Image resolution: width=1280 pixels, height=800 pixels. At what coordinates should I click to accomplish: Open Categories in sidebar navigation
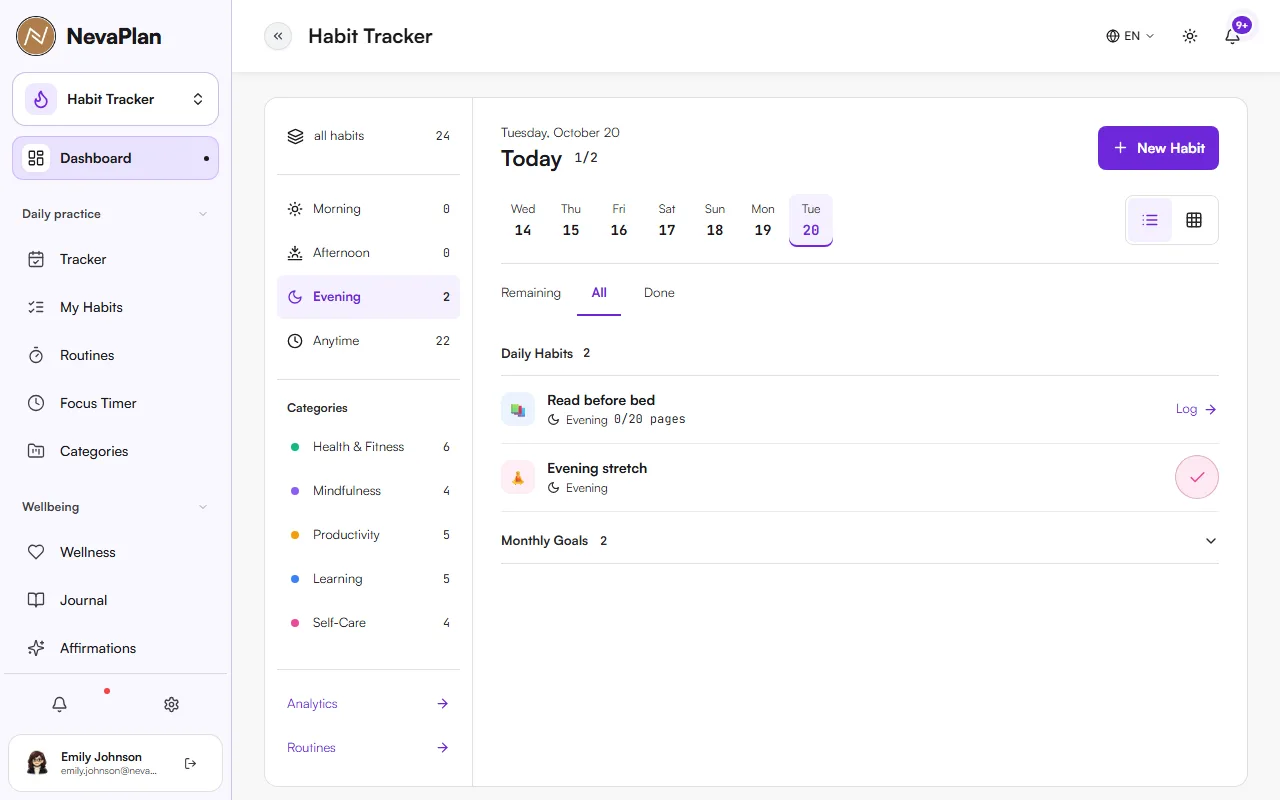[115, 451]
